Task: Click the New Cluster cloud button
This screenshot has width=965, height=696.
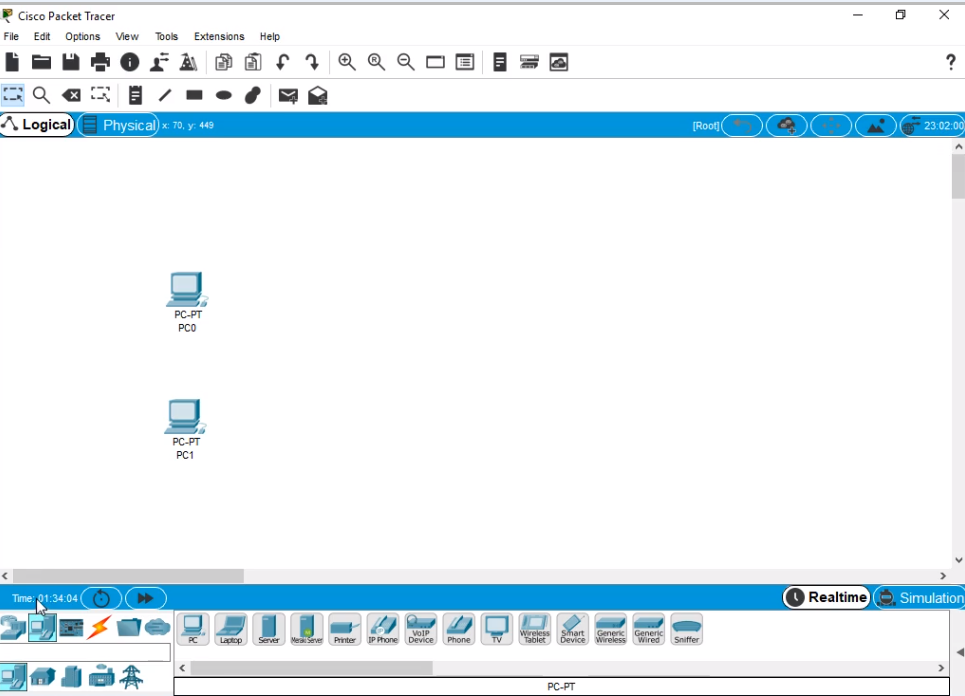Action: (x=787, y=126)
